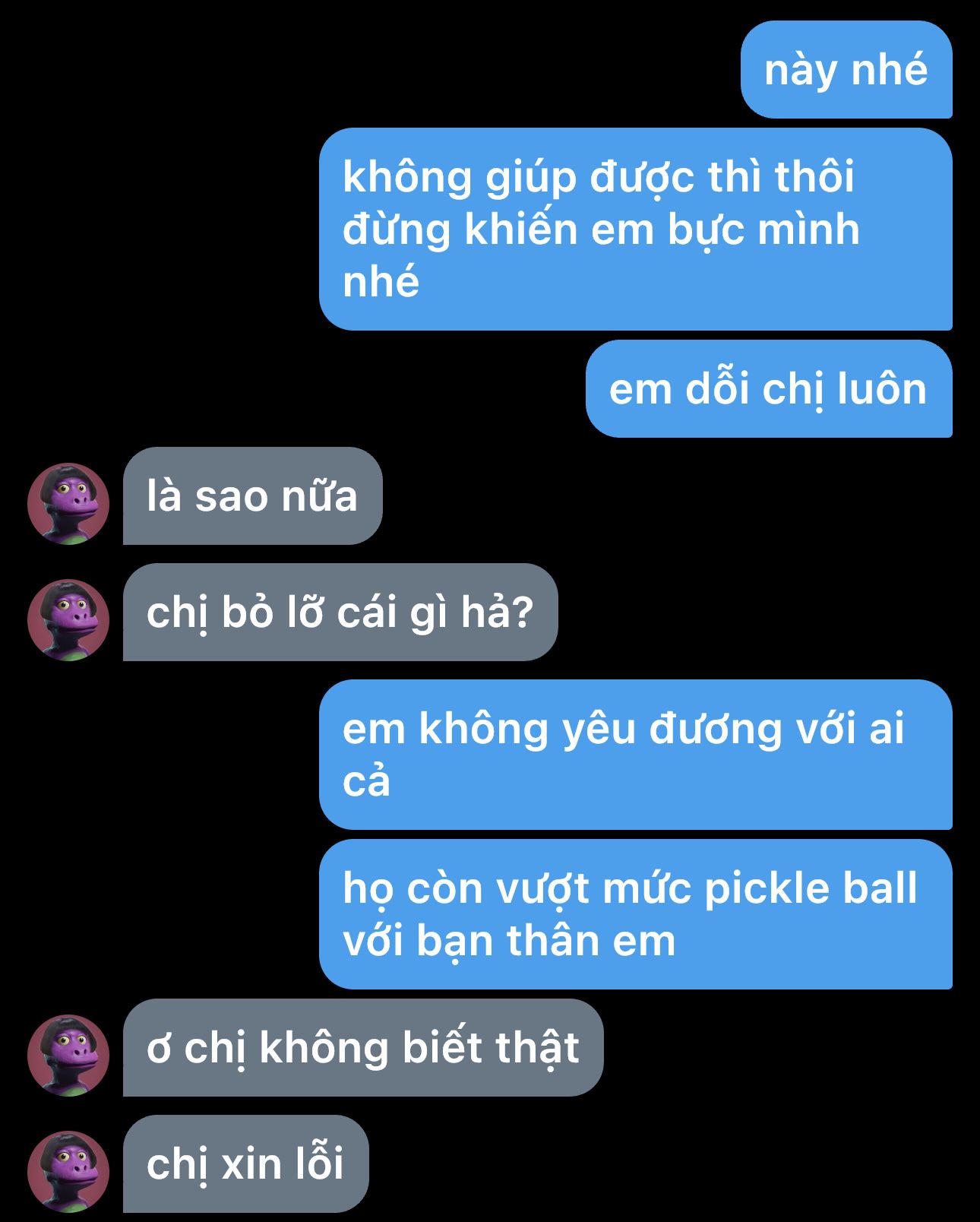Image resolution: width=980 pixels, height=1222 pixels.
Task: Select received message "ơ chị không biết thật"
Action: (363, 1048)
